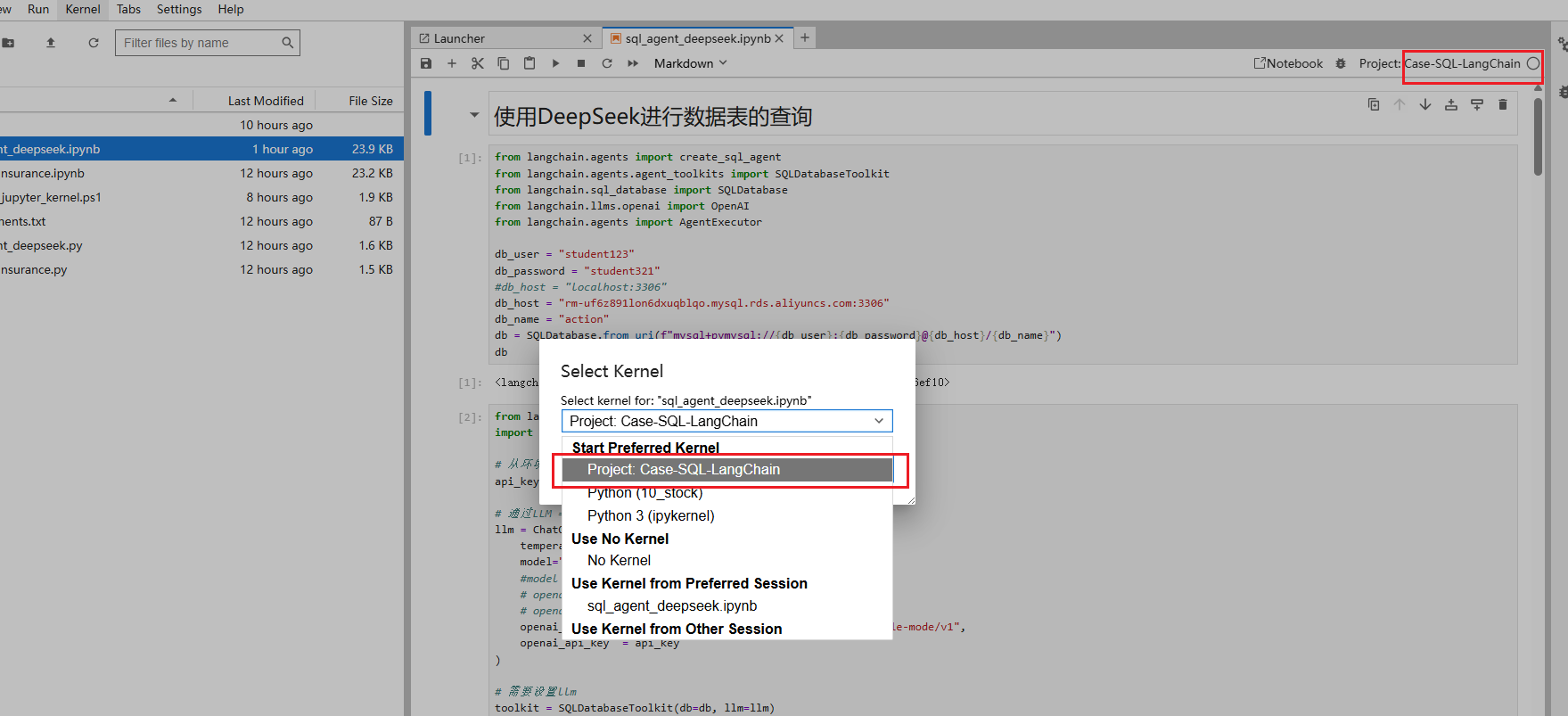This screenshot has width=1568, height=716.
Task: Open the property inspector gears icon on right sidebar
Action: pyautogui.click(x=1563, y=43)
